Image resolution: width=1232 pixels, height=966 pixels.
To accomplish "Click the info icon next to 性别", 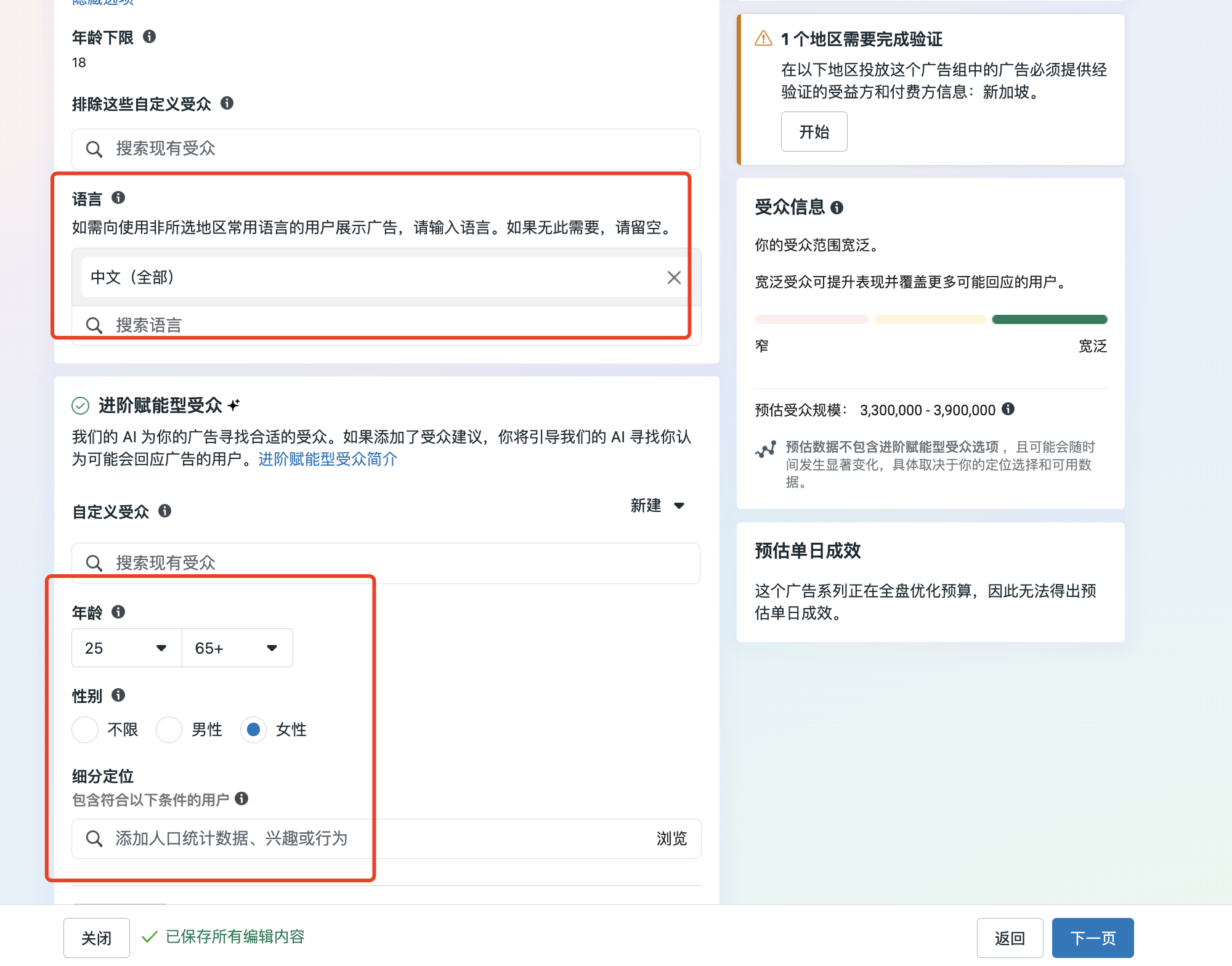I will point(119,696).
